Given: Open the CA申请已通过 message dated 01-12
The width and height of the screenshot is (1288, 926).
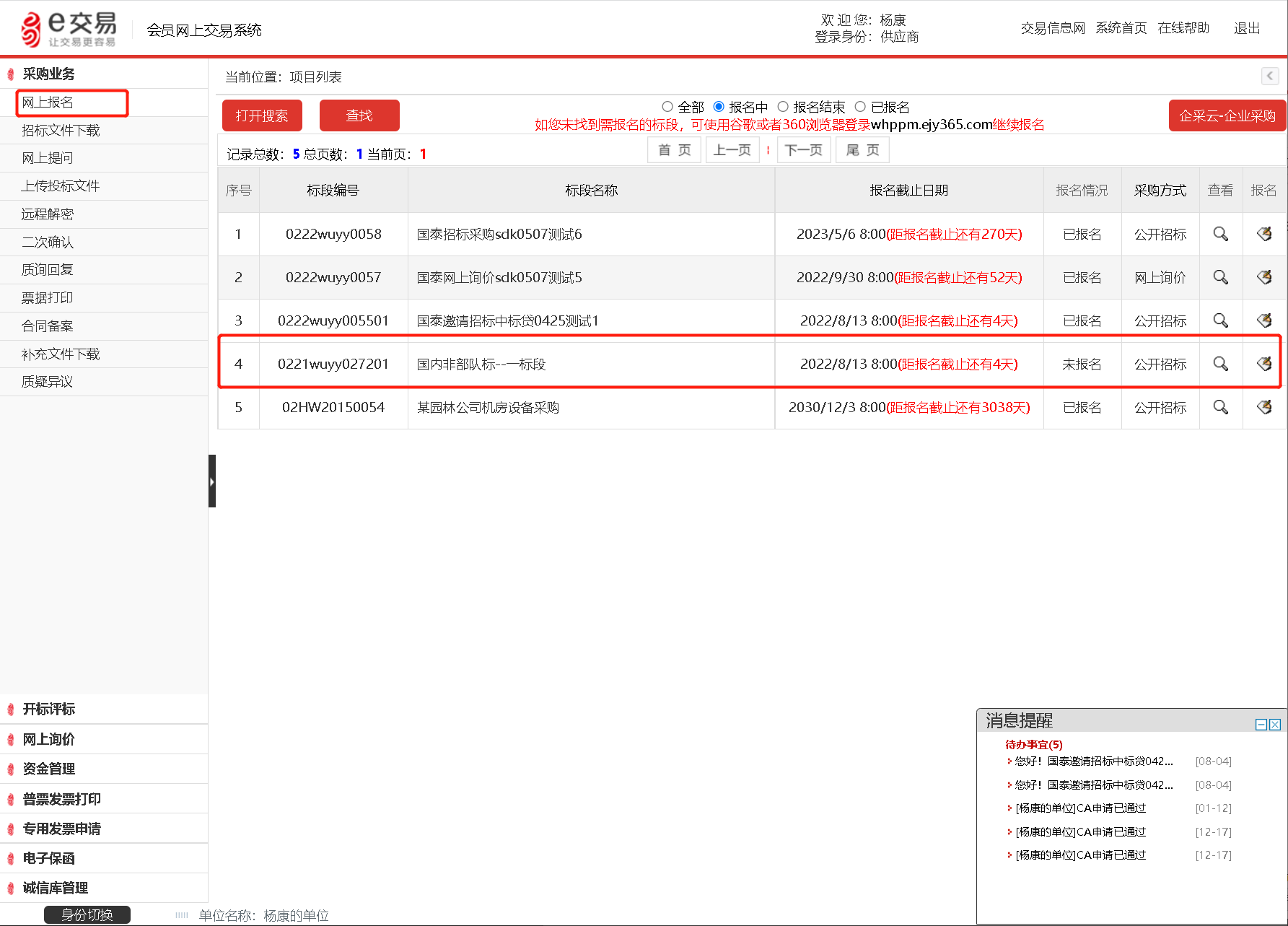Looking at the screenshot, I should pyautogui.click(x=1081, y=808).
